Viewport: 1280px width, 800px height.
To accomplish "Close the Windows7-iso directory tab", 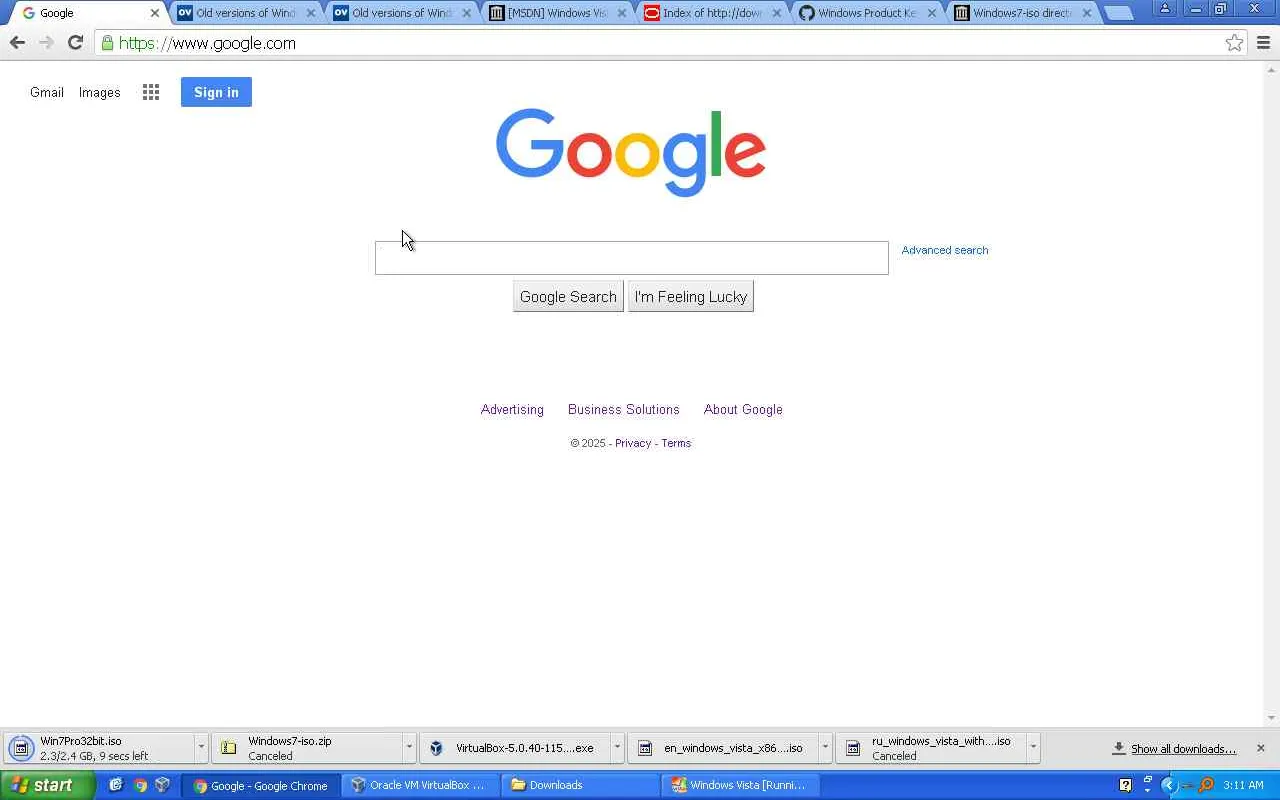I will (1087, 13).
